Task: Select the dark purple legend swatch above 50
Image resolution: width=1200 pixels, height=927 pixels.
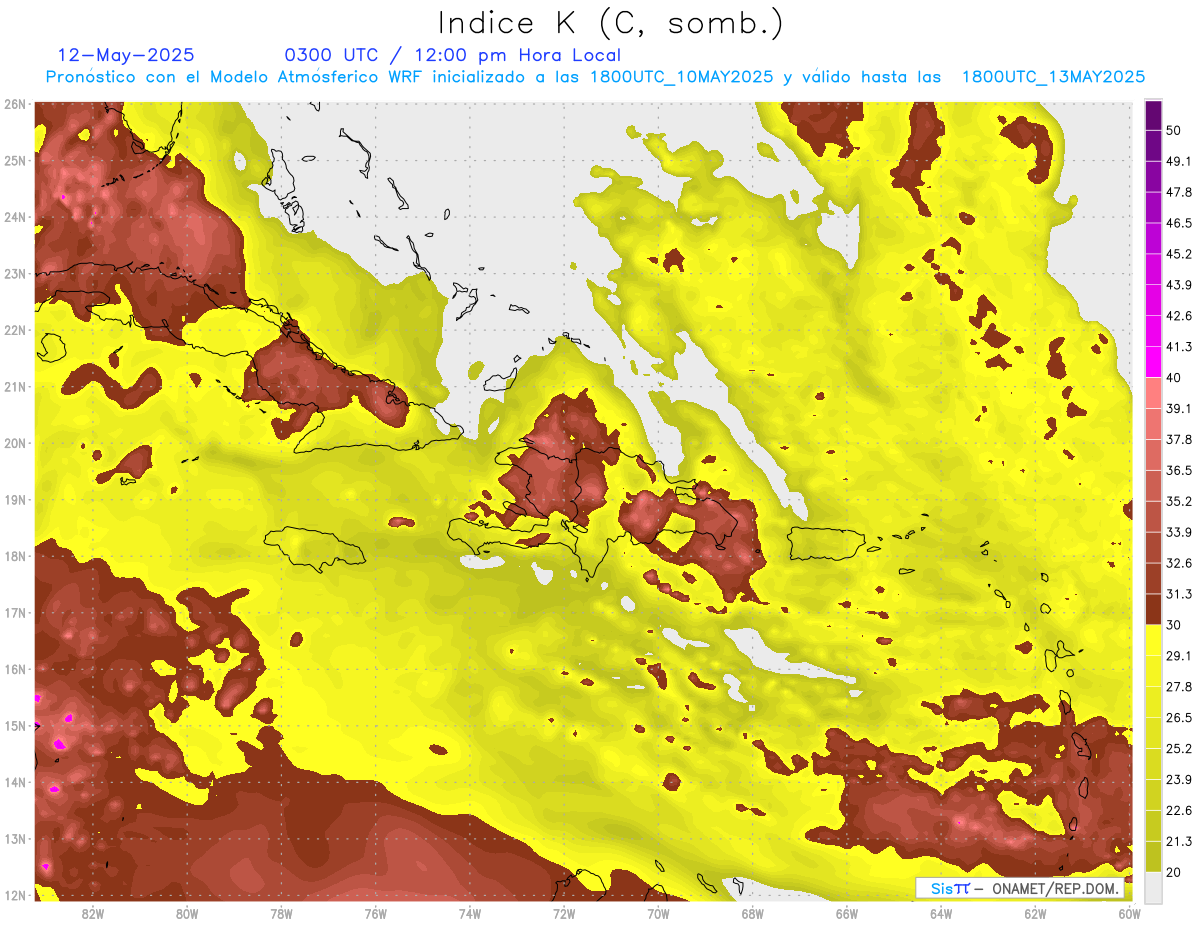Action: [1153, 115]
